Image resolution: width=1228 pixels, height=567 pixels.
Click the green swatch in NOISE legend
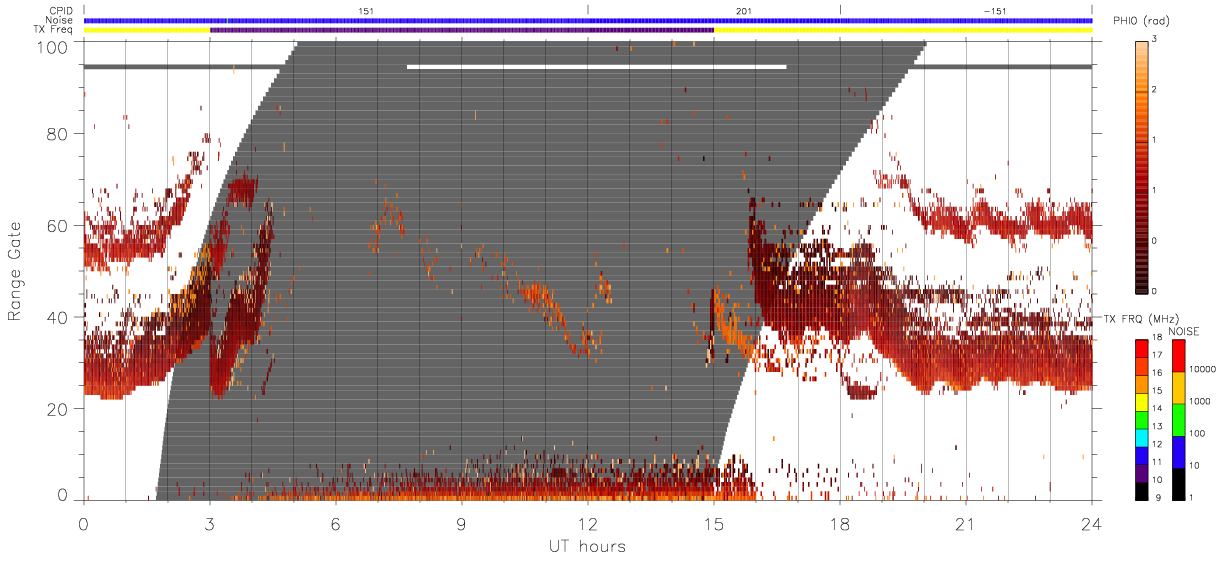[x=1178, y=420]
